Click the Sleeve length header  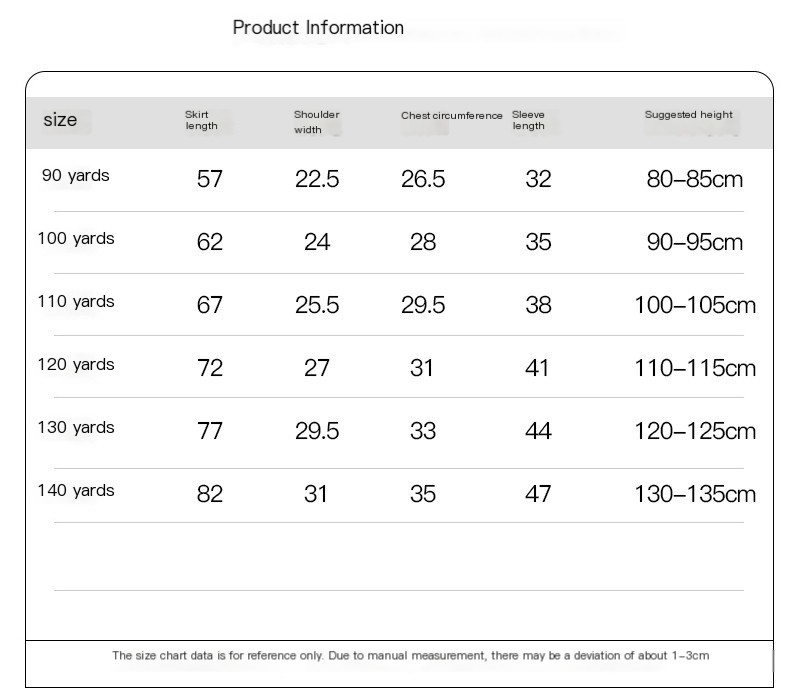pos(528,120)
